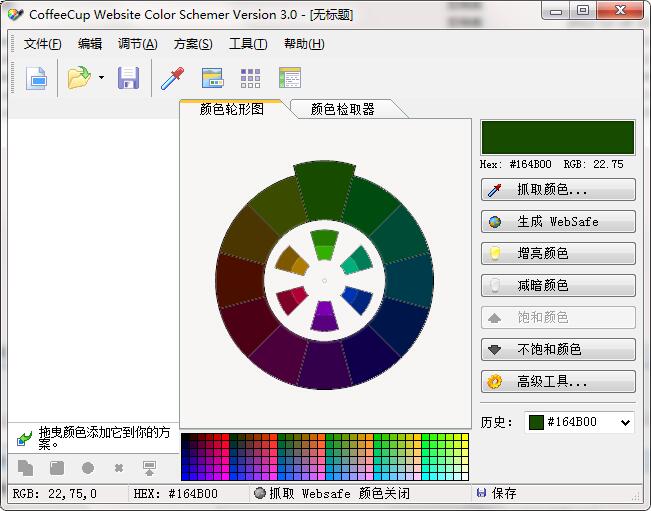Open the 工具(T) menu
Viewport: 651px width, 511px height.
(248, 44)
